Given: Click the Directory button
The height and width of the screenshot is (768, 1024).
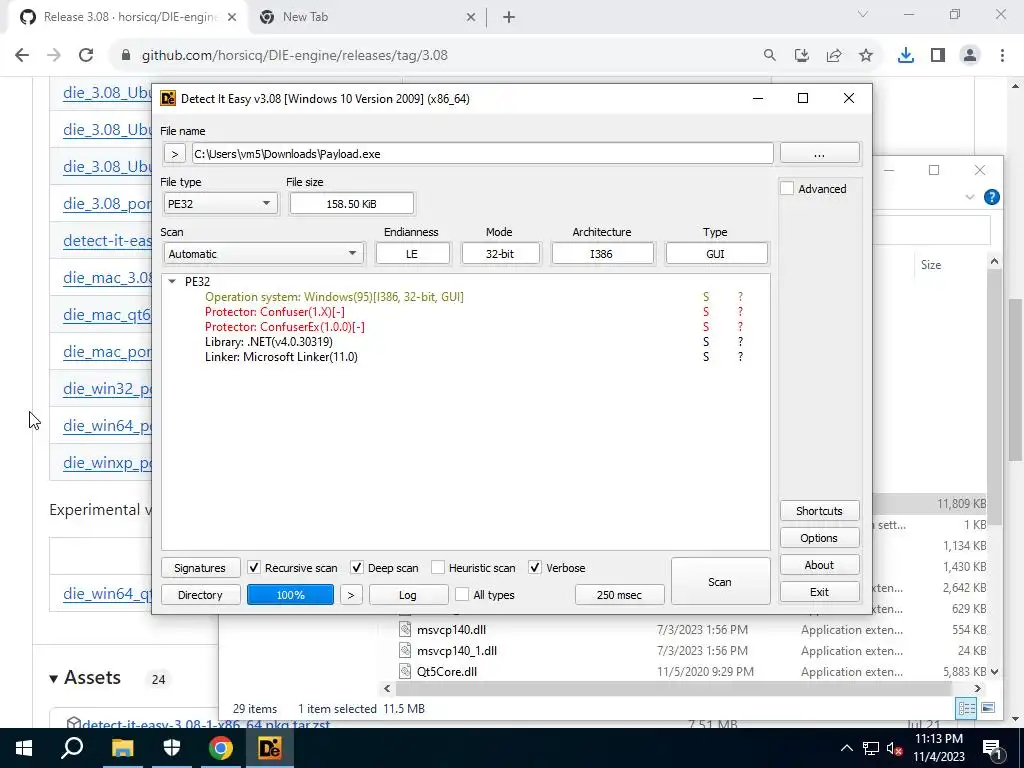Looking at the screenshot, I should tap(200, 595).
